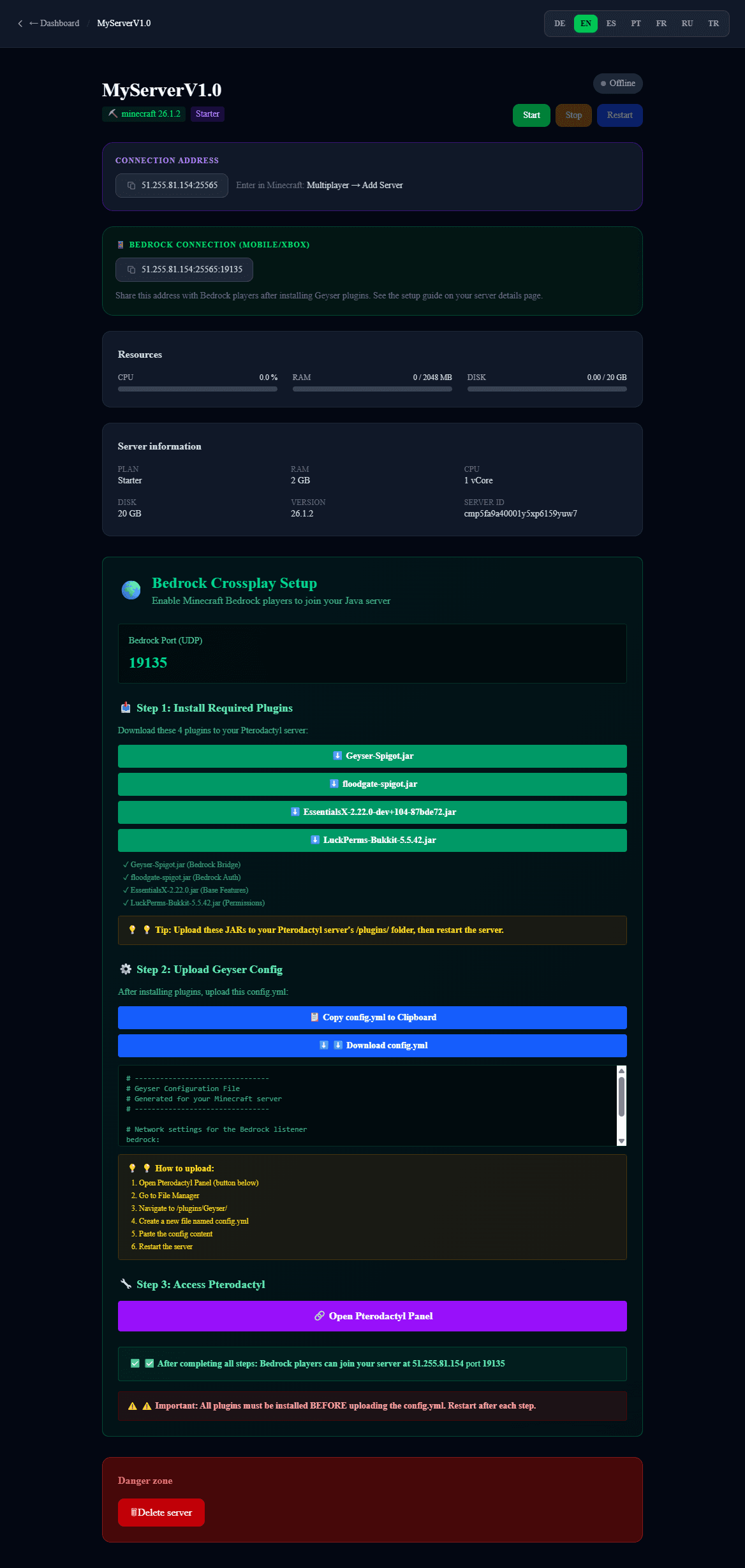
Task: Copy Bedrock address 51.255.81.154:25565:19135
Action: coord(184,270)
